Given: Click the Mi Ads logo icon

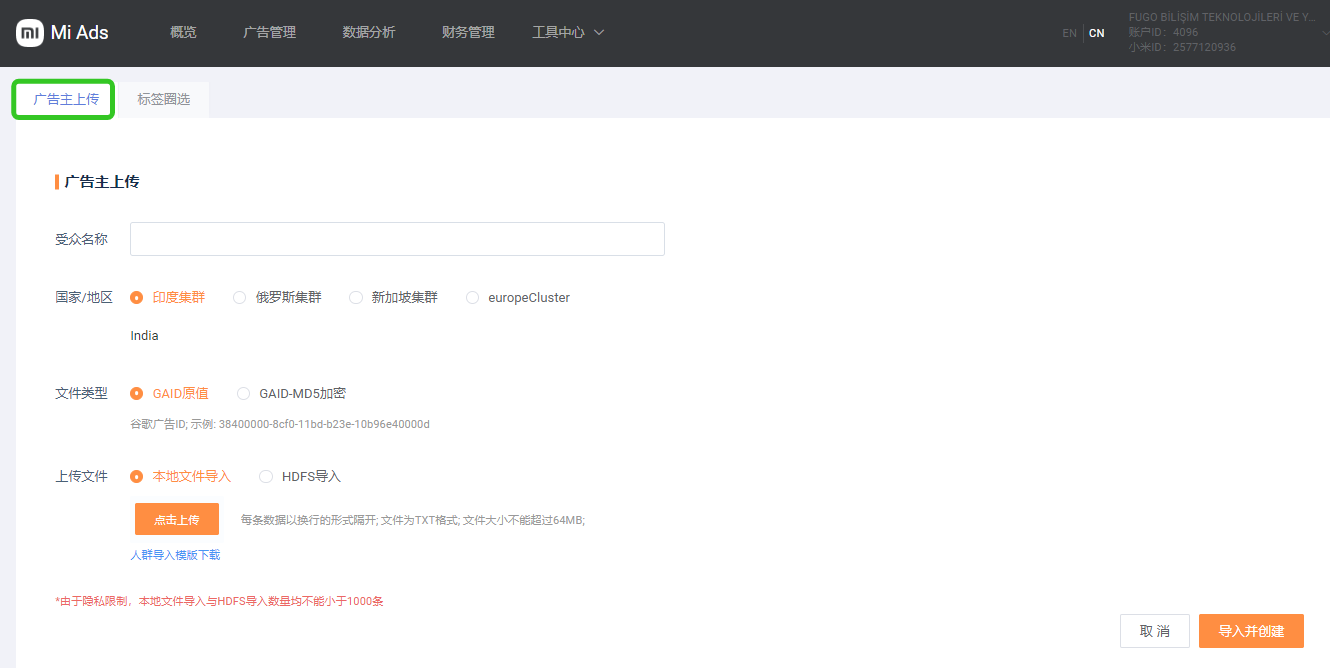Looking at the screenshot, I should click(x=30, y=33).
